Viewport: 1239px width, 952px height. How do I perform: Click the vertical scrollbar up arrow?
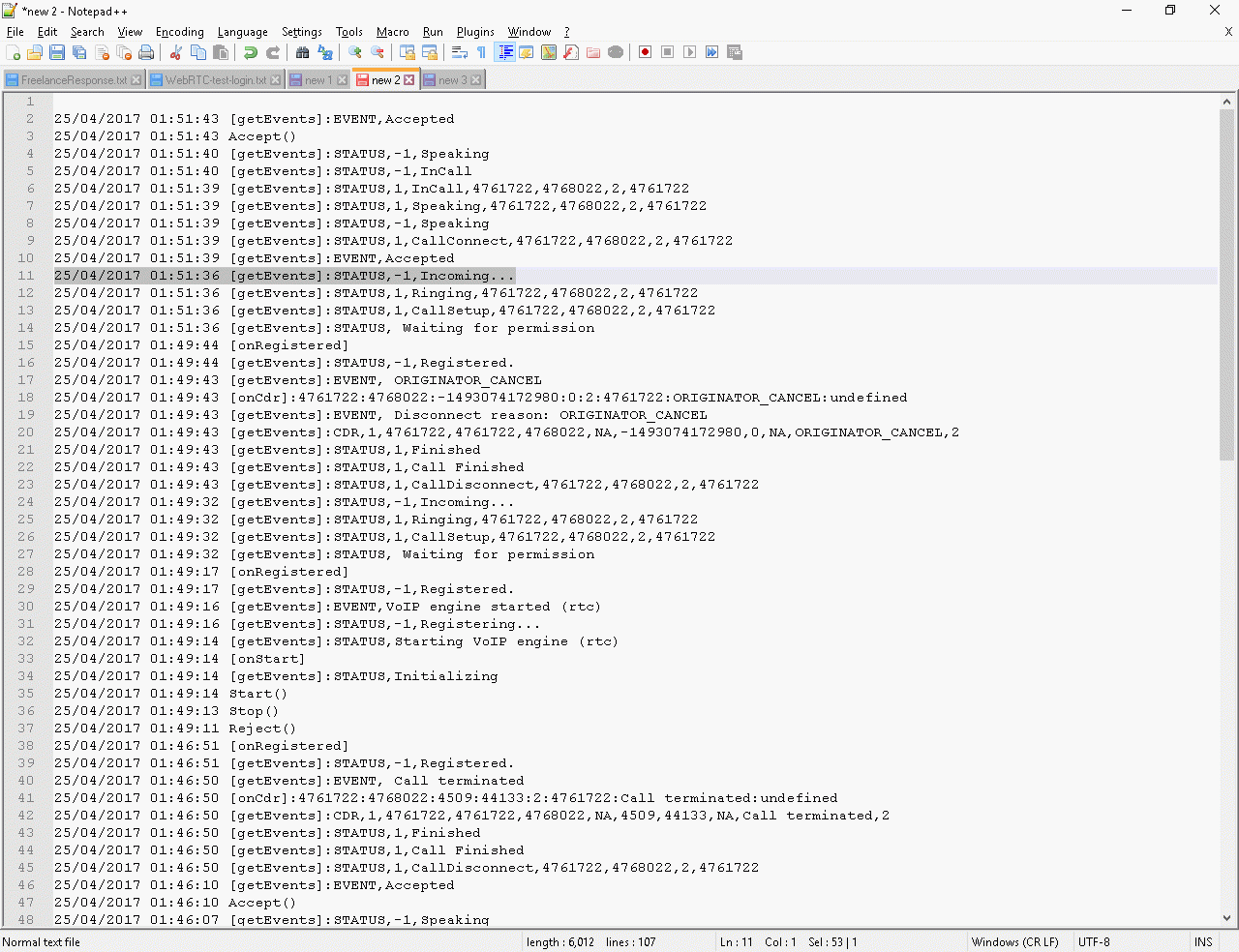pyautogui.click(x=1227, y=102)
